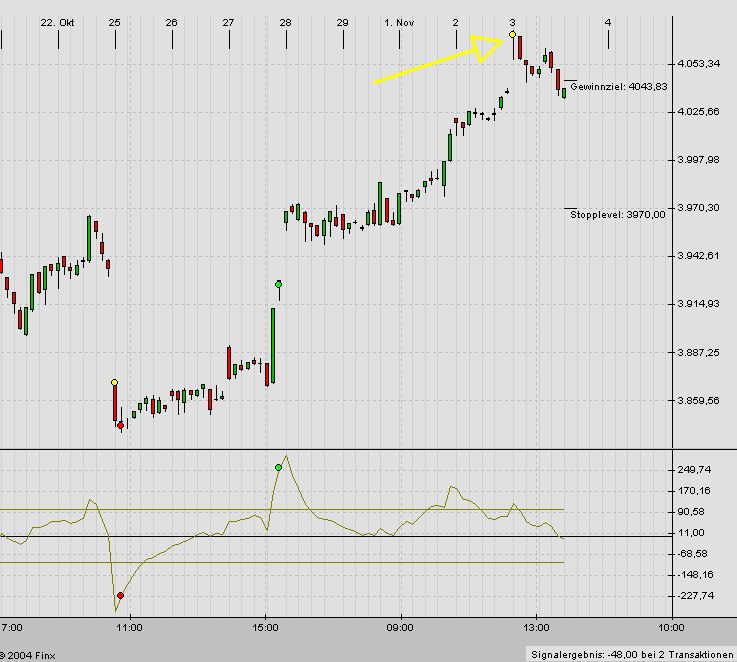Image resolution: width=737 pixels, height=662 pixels.
Task: Click the 4.053,34 price axis value
Action: [698, 63]
